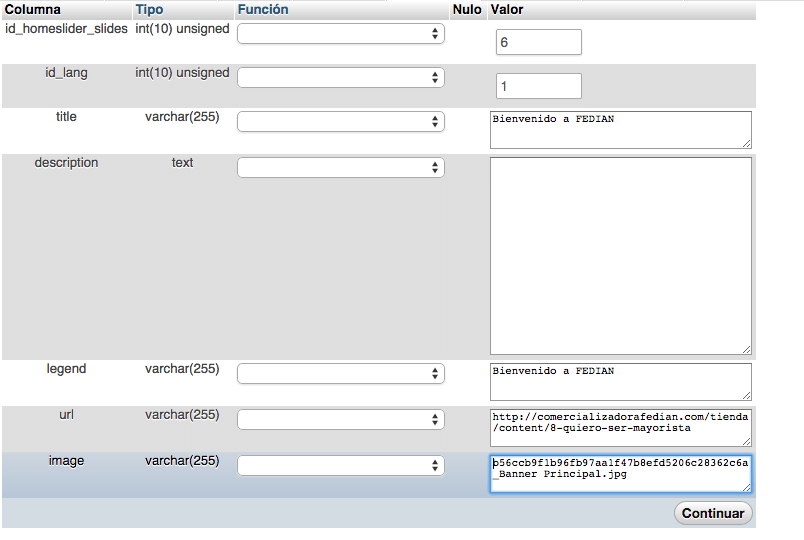804x540 pixels.
Task: Click the title column name
Action: coord(66,117)
